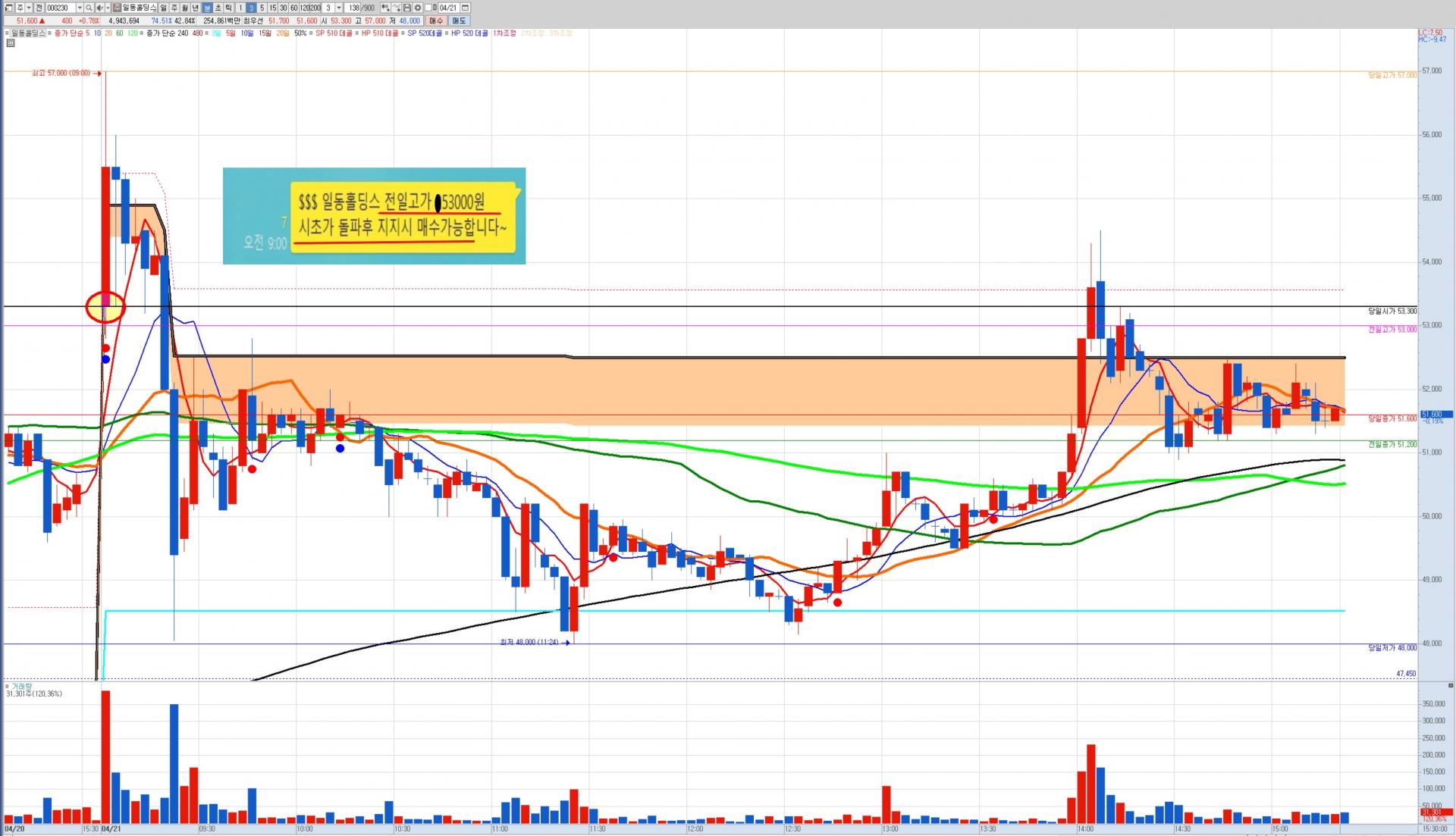Open the stock code 000230 dropdown

[x=80, y=8]
